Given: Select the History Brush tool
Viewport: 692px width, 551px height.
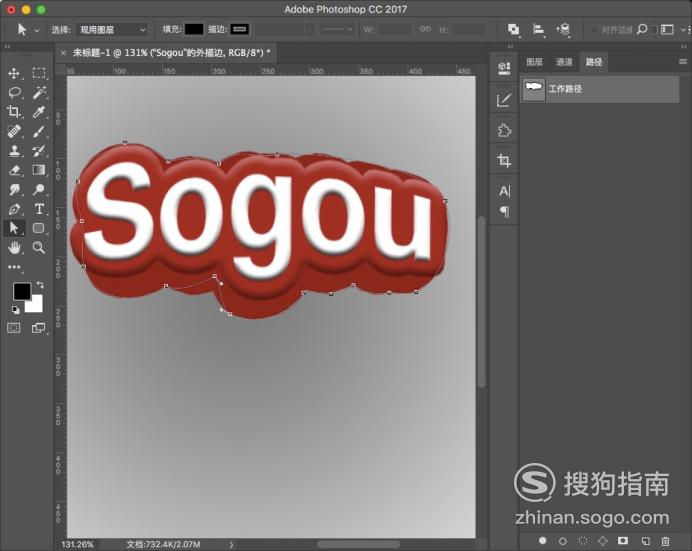Looking at the screenshot, I should (39, 151).
